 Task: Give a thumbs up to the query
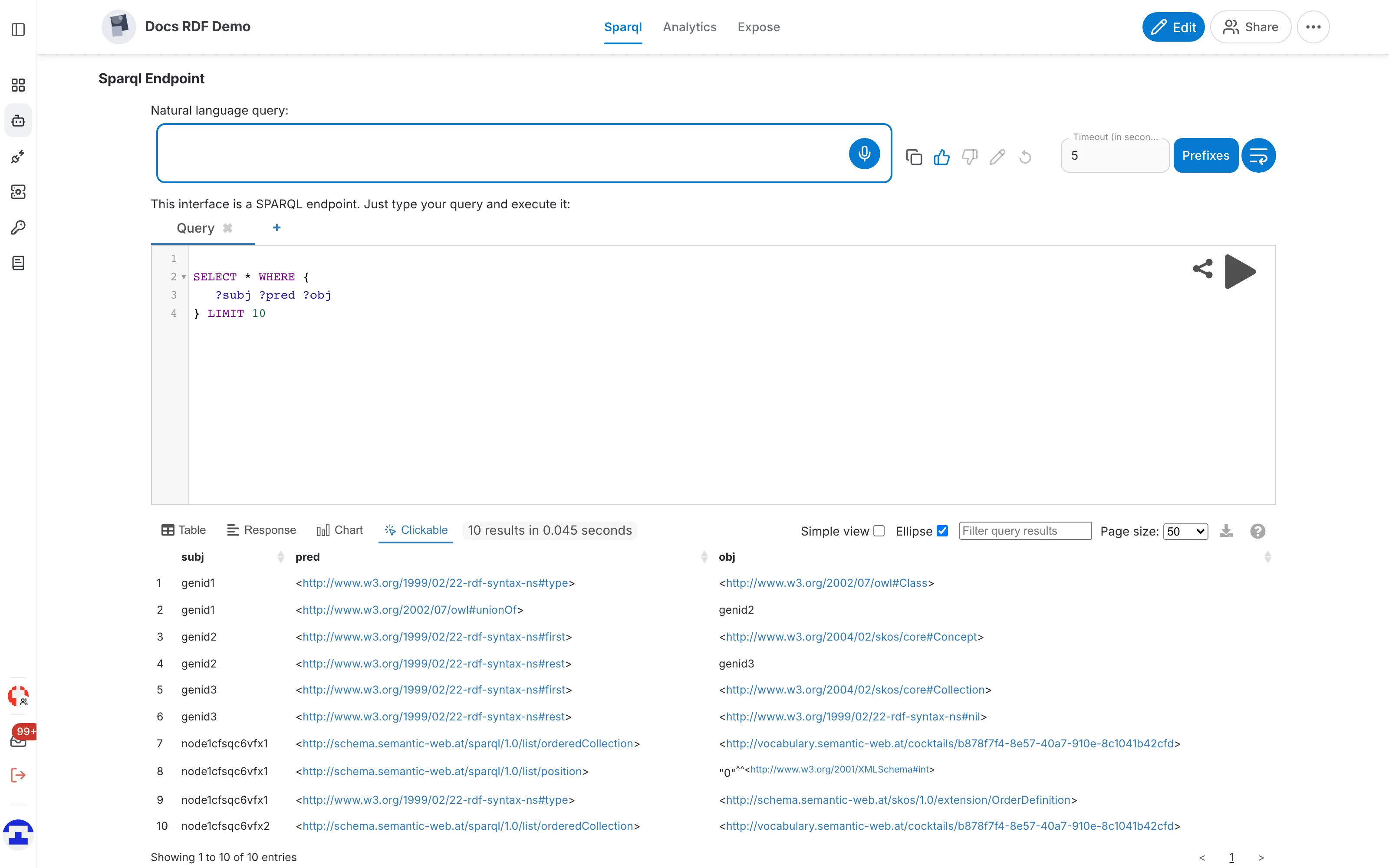[942, 157]
